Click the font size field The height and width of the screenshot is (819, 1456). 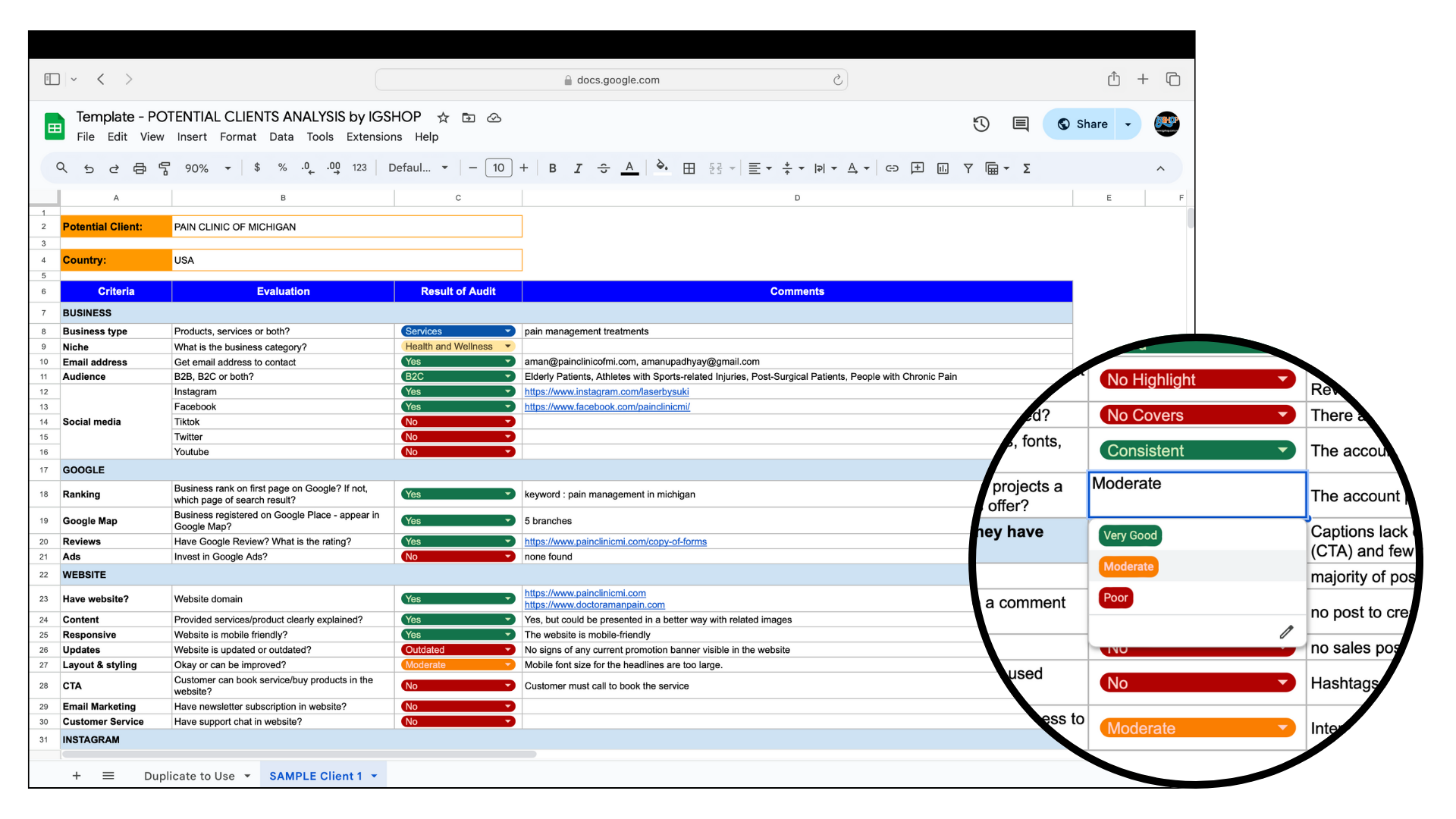(498, 168)
